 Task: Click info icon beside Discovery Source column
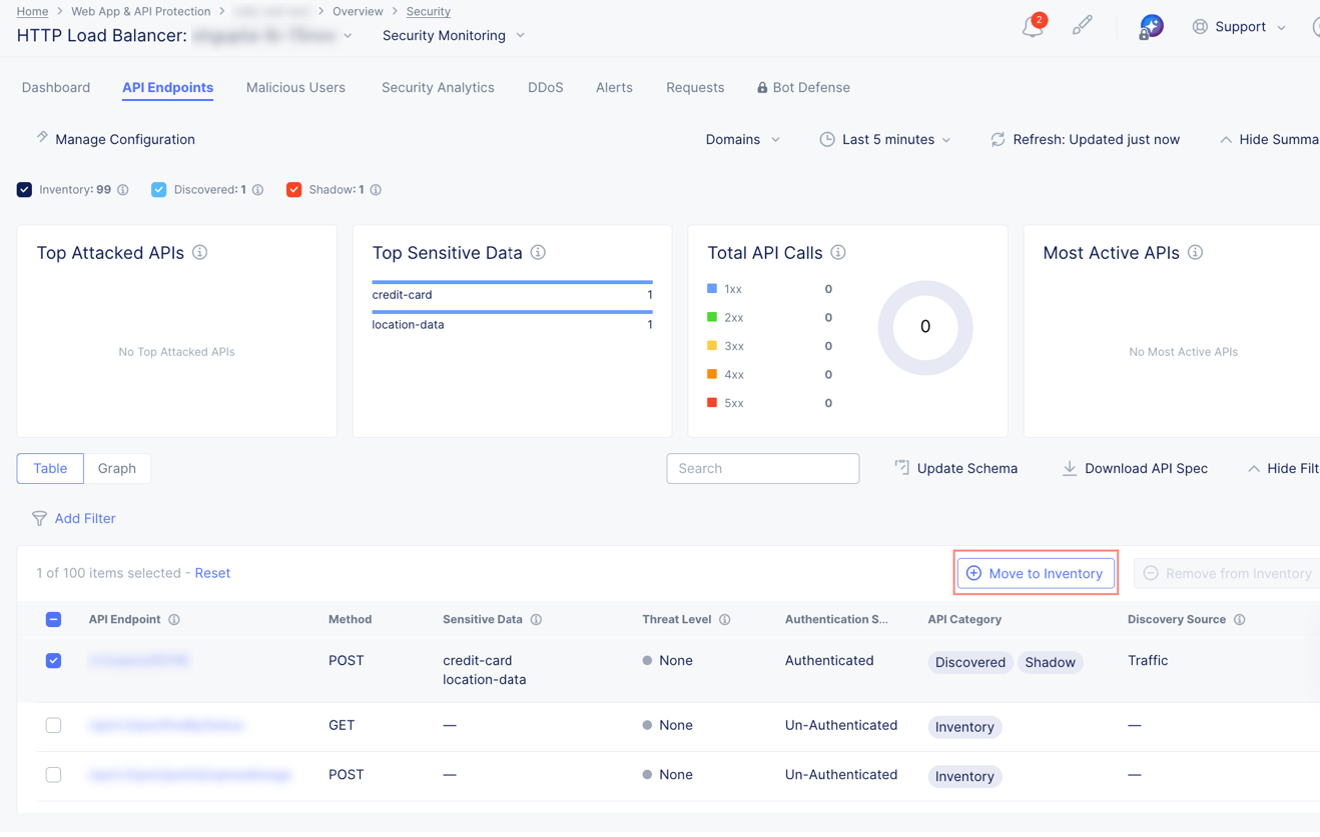[1240, 620]
